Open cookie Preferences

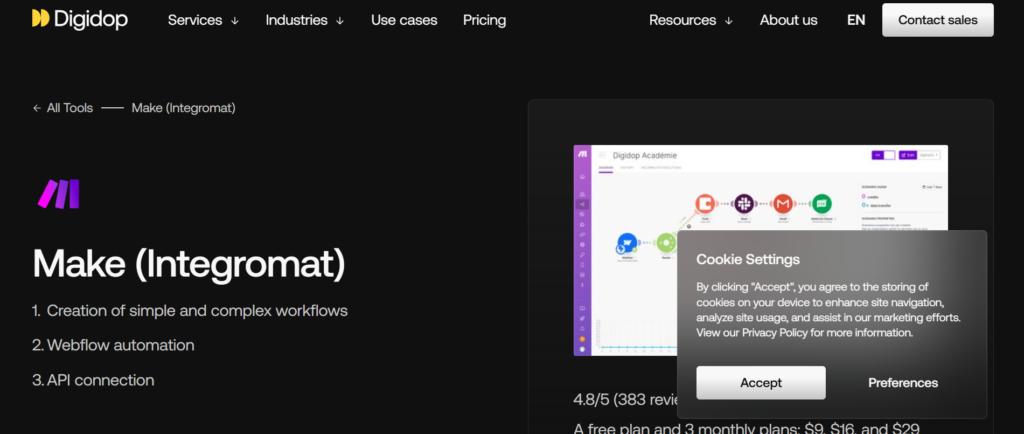(x=903, y=383)
